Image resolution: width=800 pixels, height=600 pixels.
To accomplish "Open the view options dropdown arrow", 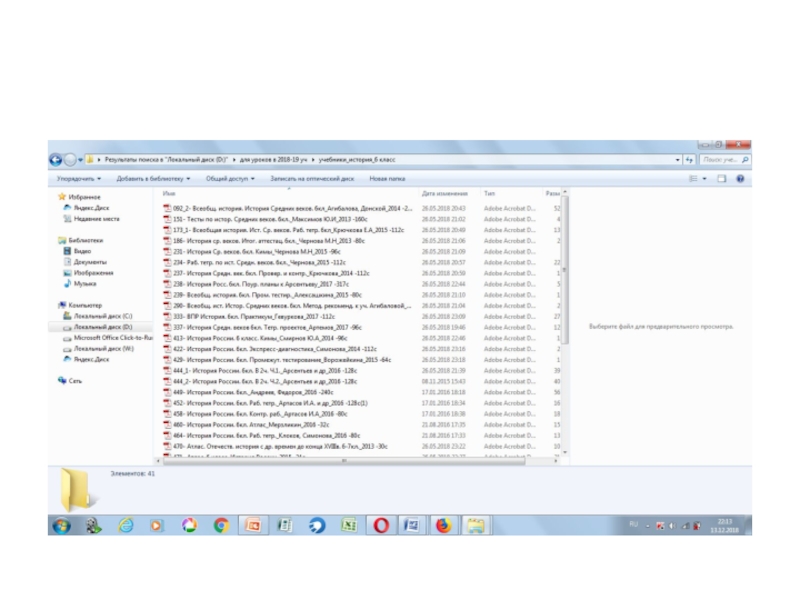I will point(705,179).
